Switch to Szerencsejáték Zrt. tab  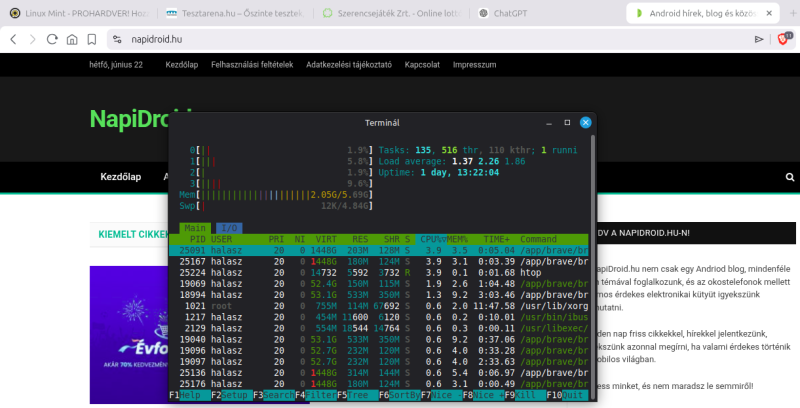(391, 13)
